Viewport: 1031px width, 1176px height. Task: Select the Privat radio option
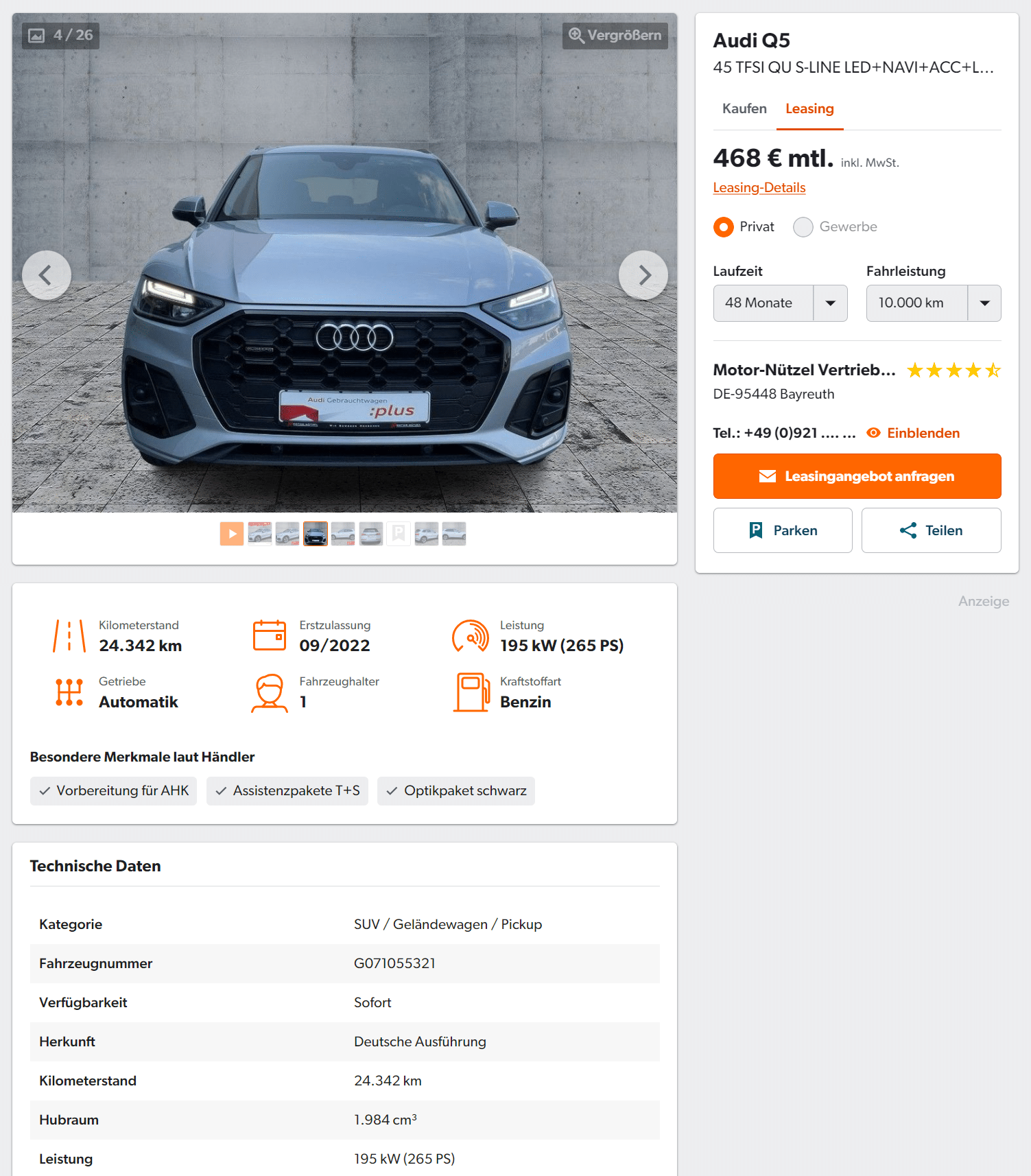[x=724, y=227]
